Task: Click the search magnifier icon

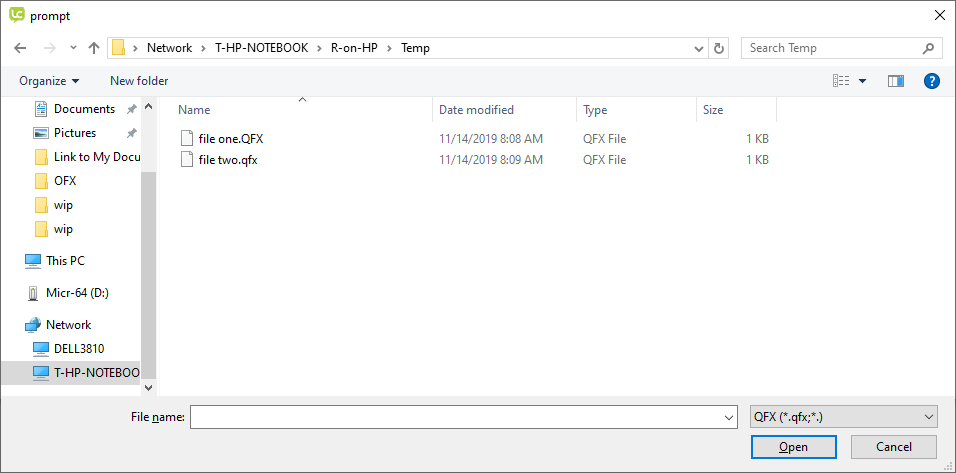Action: [929, 48]
